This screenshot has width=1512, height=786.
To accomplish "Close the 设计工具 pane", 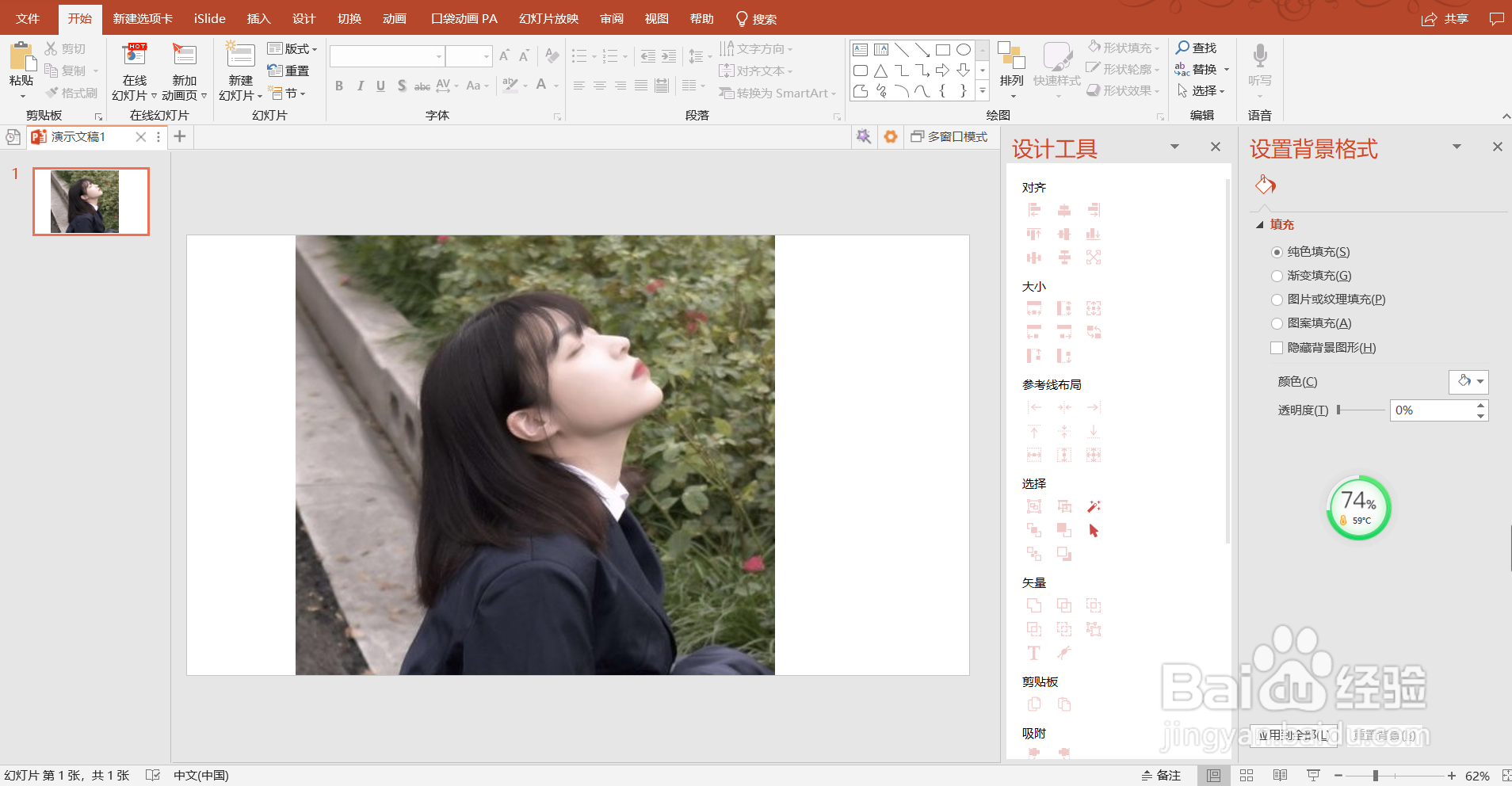I will (1216, 147).
